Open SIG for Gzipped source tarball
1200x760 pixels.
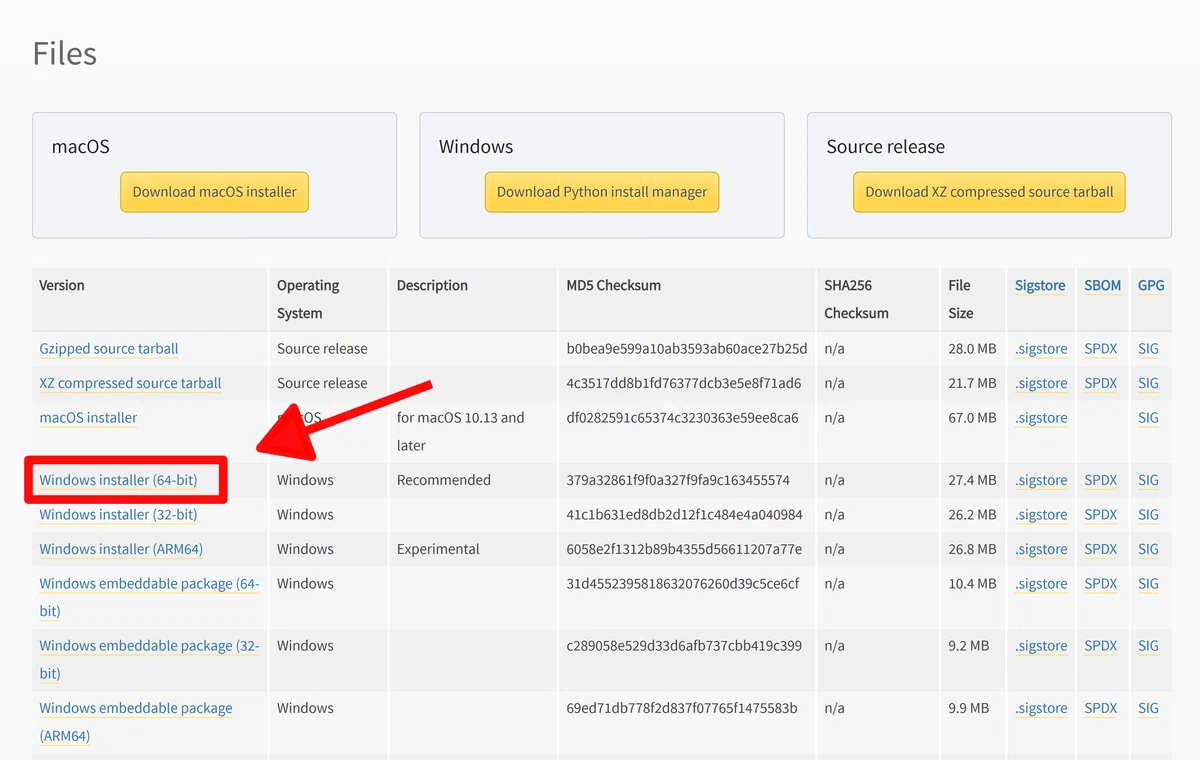click(1148, 349)
